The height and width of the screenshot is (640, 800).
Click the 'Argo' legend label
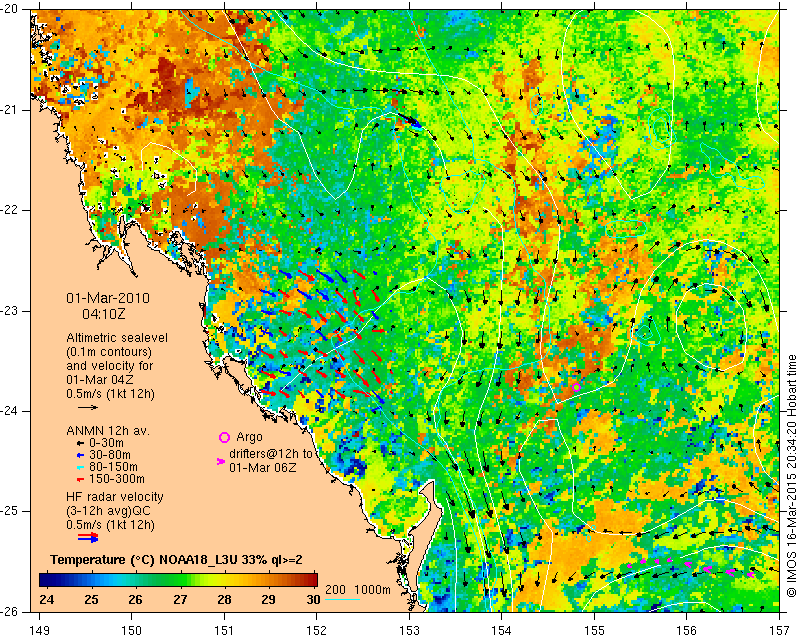pyautogui.click(x=249, y=437)
